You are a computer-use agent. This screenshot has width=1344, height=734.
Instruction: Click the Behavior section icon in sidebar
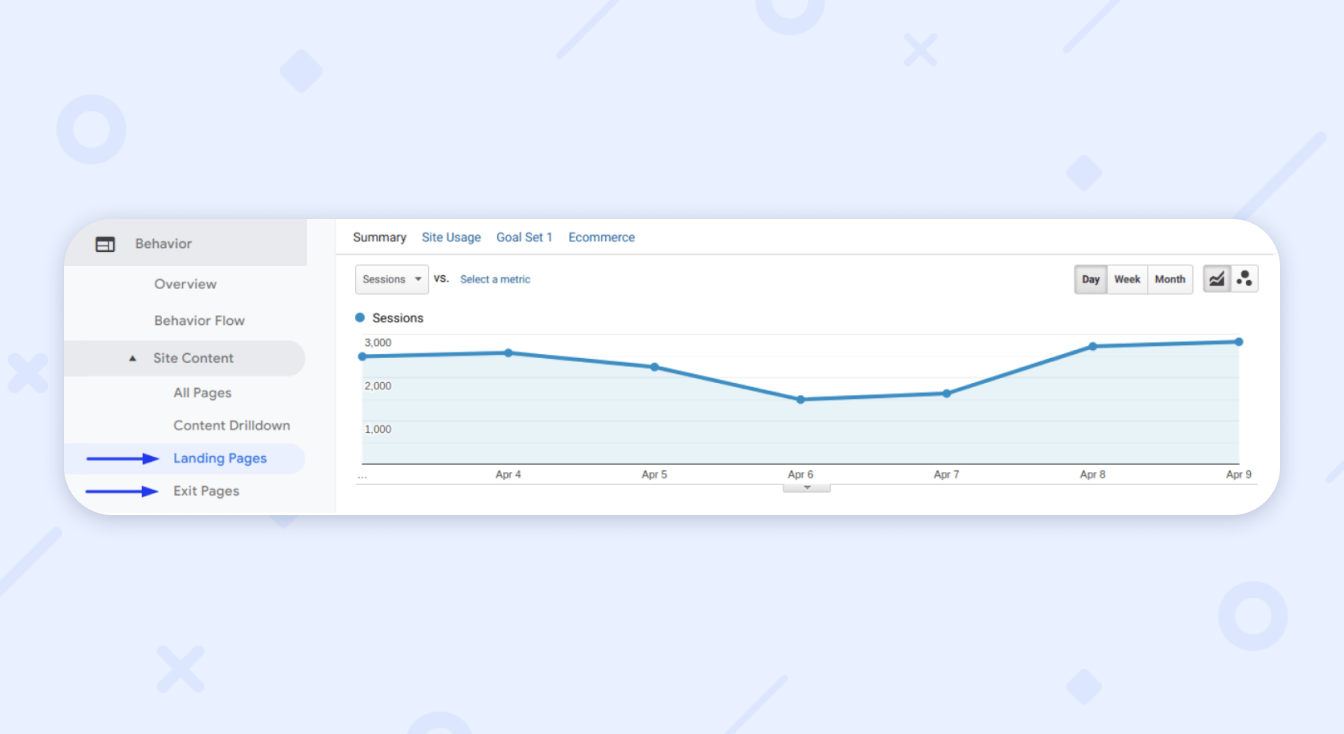(104, 242)
